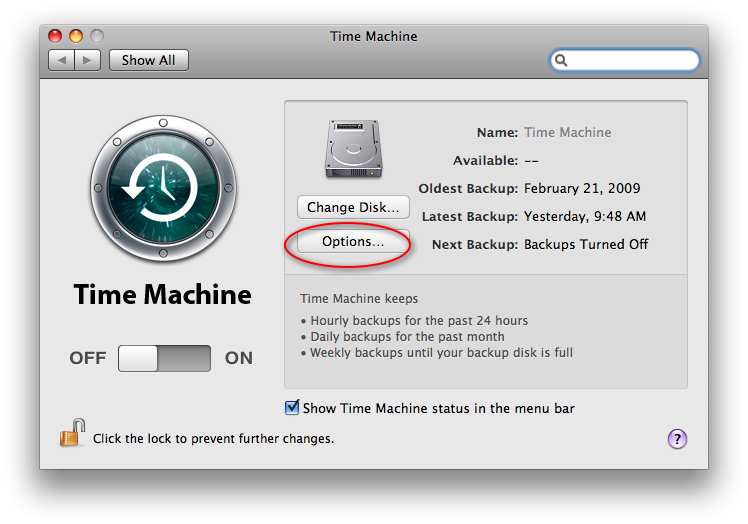
Task: Click the Latest Backup: label
Action: point(470,217)
